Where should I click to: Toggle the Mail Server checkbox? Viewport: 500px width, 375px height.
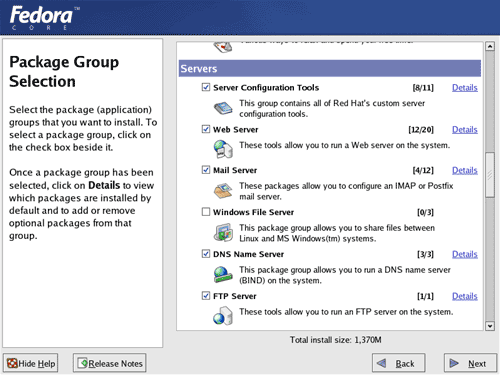click(206, 170)
